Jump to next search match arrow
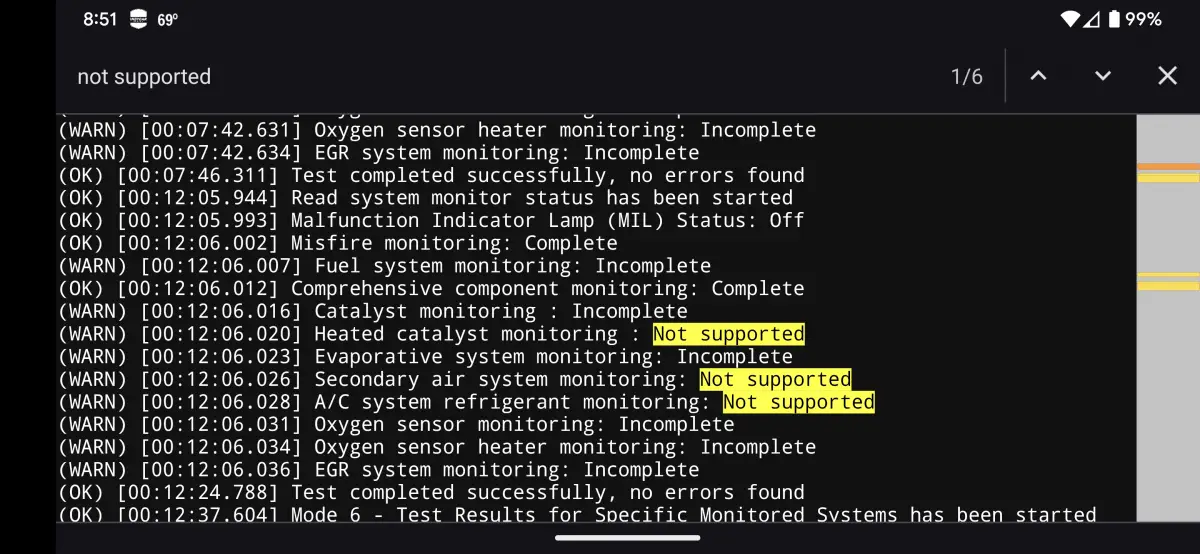The height and width of the screenshot is (554, 1200). coord(1102,76)
